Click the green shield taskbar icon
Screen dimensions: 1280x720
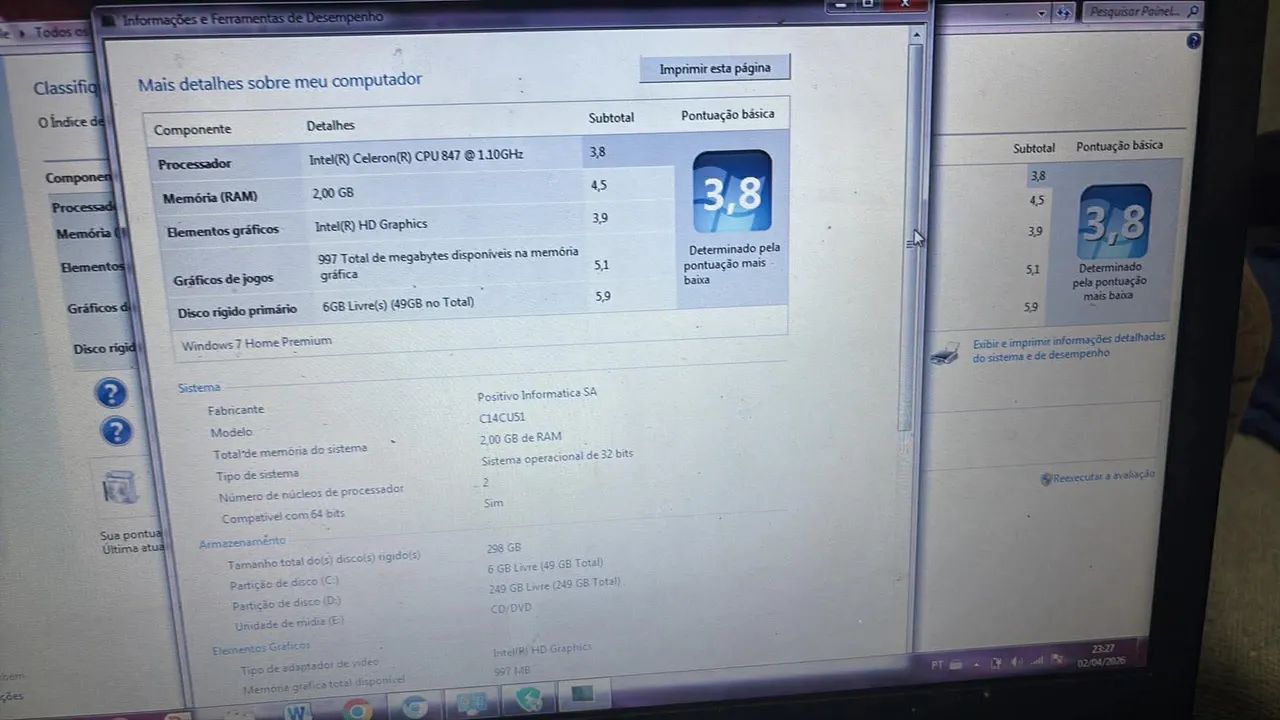[x=527, y=701]
